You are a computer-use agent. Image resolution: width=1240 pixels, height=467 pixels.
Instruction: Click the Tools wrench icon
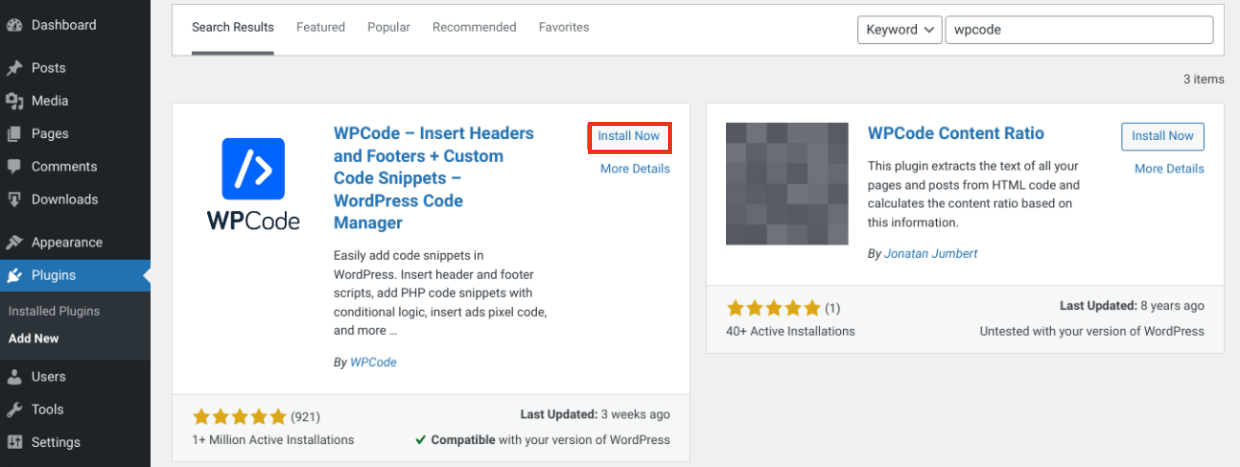(14, 410)
